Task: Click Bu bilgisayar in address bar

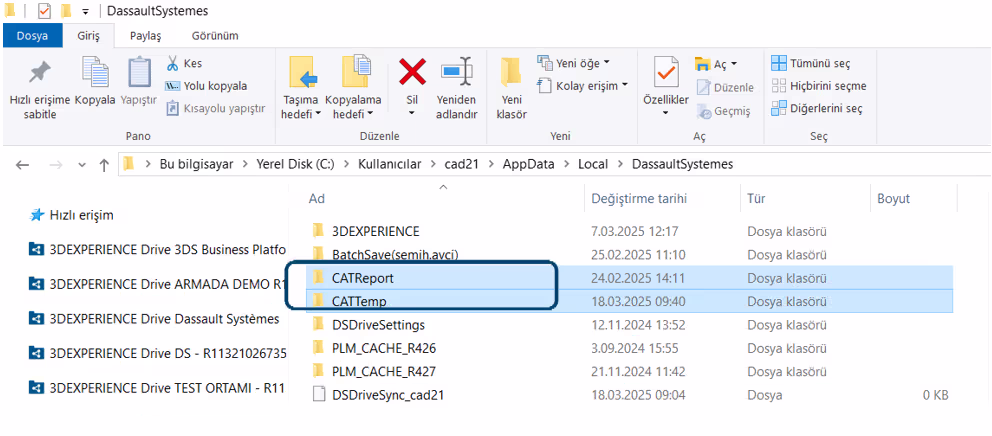Action: pos(196,165)
